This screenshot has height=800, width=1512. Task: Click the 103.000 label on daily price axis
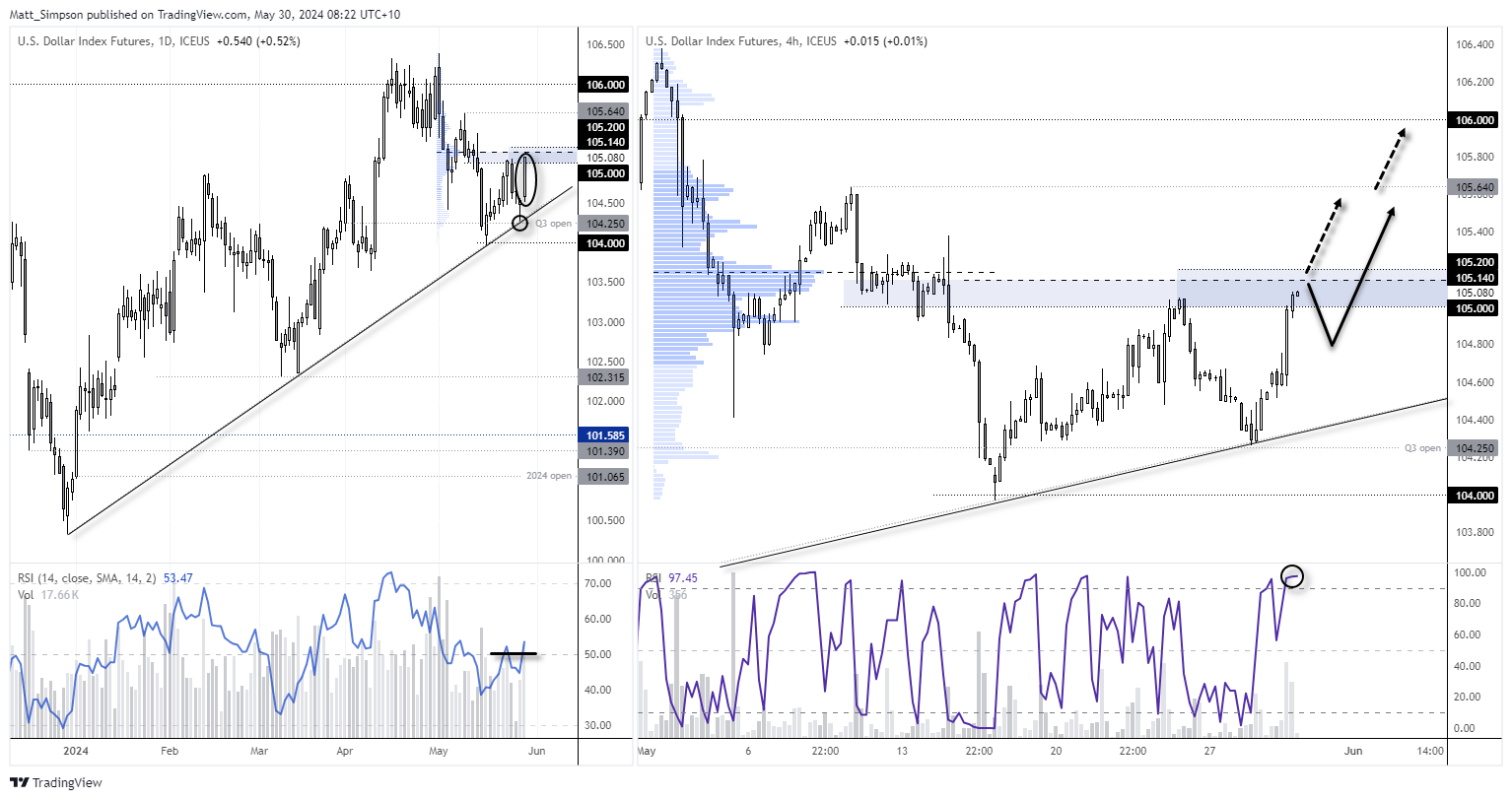[x=605, y=322]
